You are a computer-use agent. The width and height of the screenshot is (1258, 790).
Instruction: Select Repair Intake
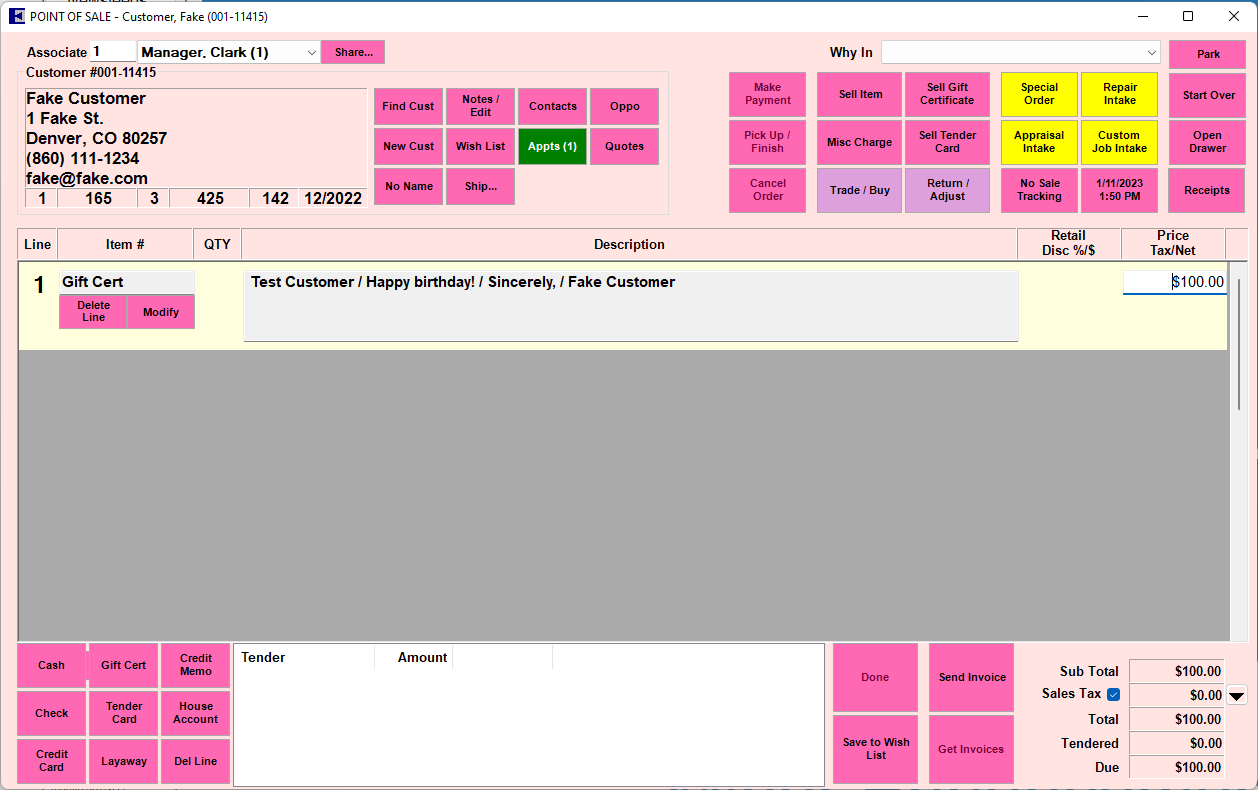(x=1119, y=94)
